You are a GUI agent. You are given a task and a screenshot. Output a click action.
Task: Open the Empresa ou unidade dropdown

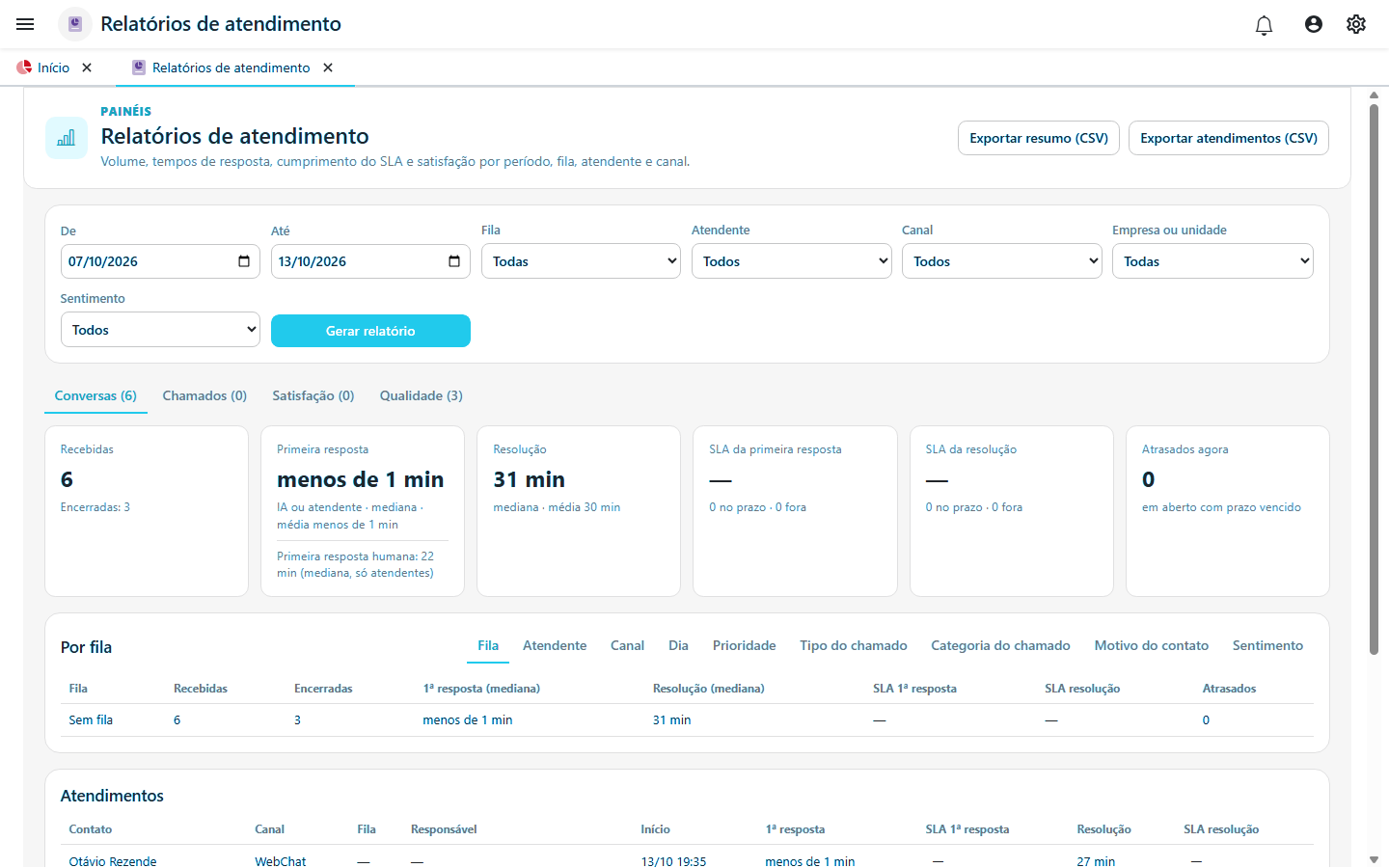[1212, 261]
